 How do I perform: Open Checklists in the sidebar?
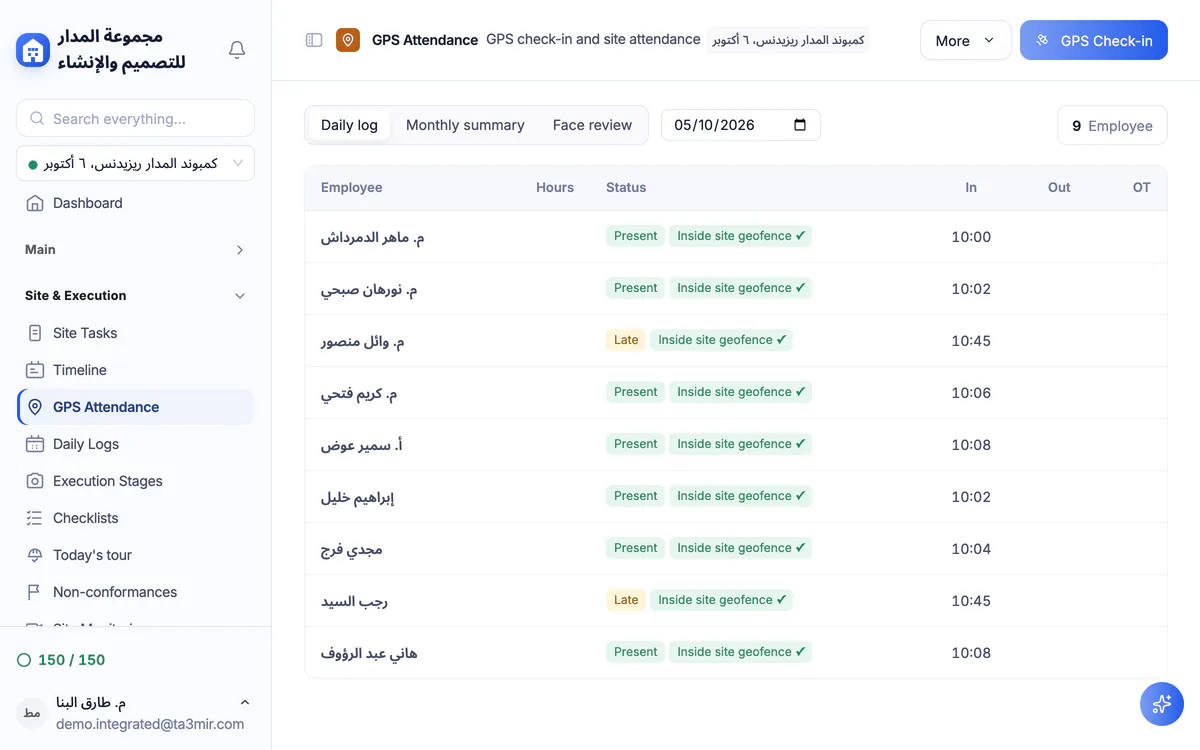(135, 518)
